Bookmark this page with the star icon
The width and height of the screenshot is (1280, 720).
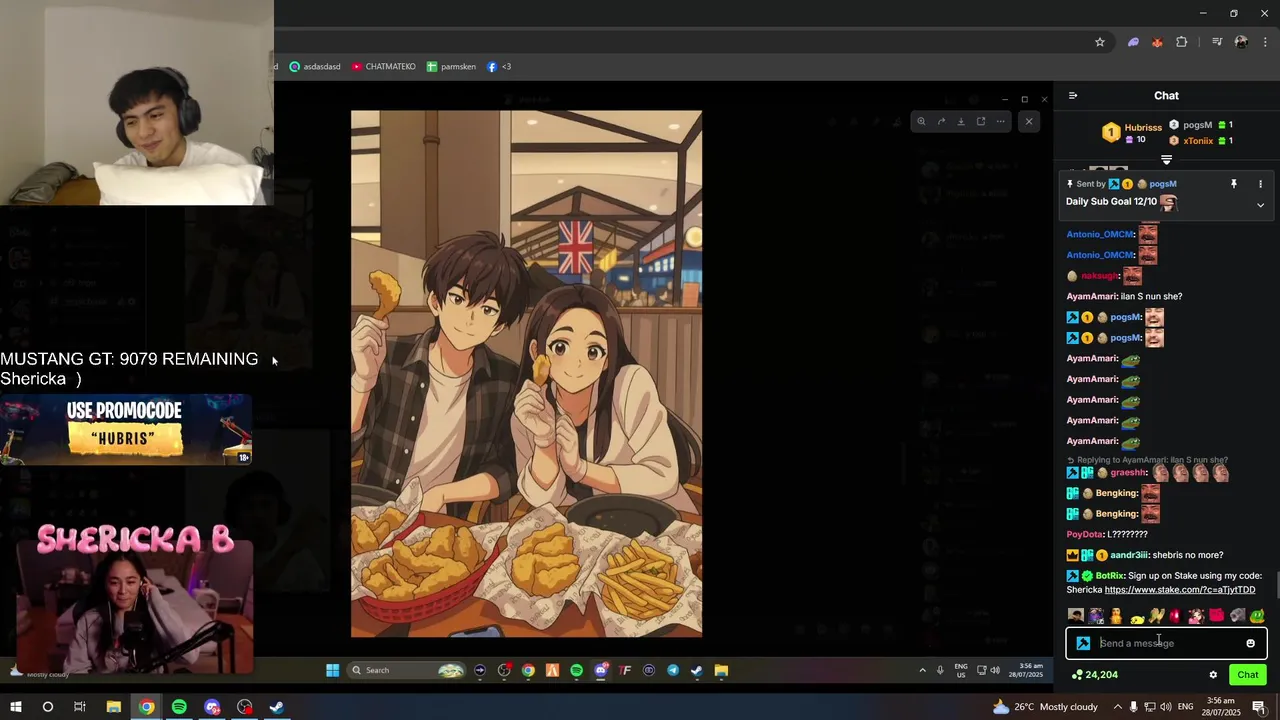click(x=1100, y=42)
